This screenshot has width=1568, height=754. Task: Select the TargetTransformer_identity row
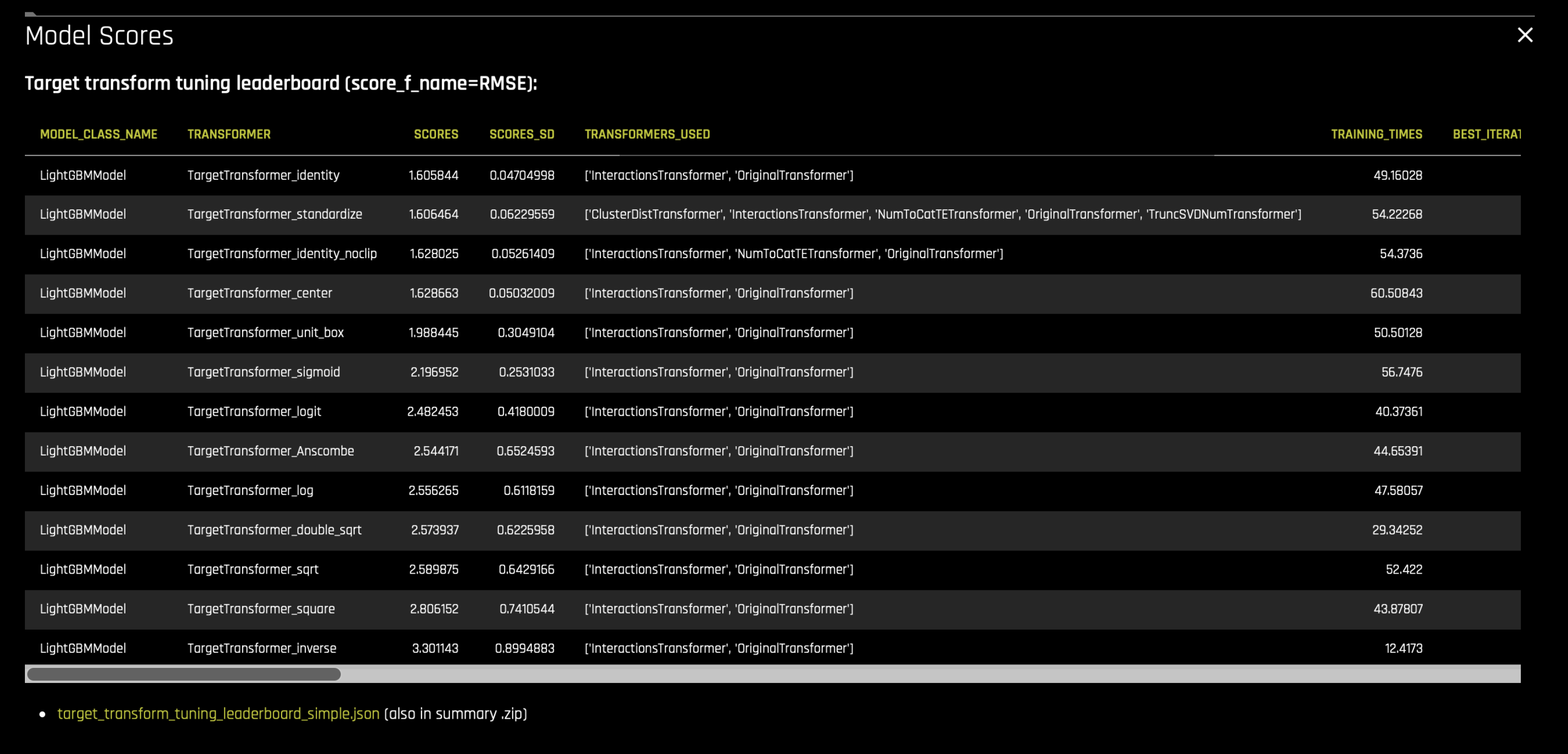coord(426,175)
